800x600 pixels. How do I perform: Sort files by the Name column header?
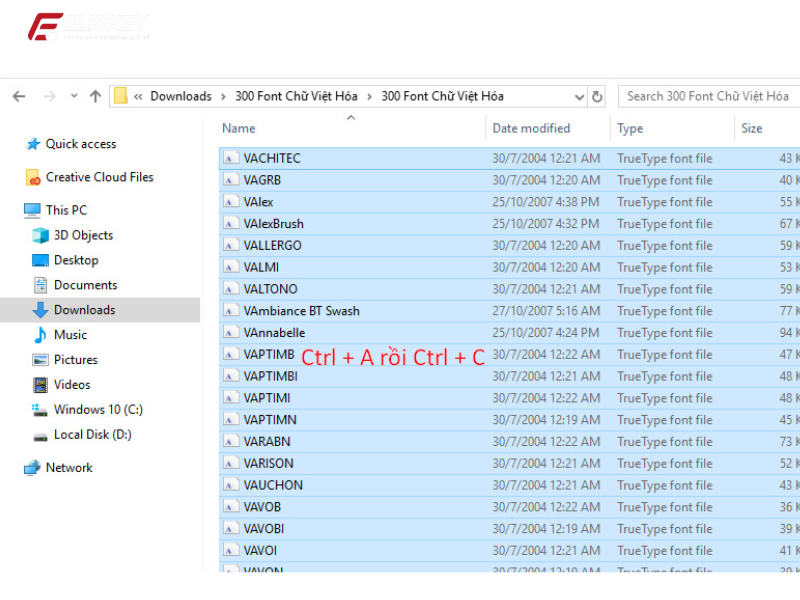pyautogui.click(x=240, y=128)
